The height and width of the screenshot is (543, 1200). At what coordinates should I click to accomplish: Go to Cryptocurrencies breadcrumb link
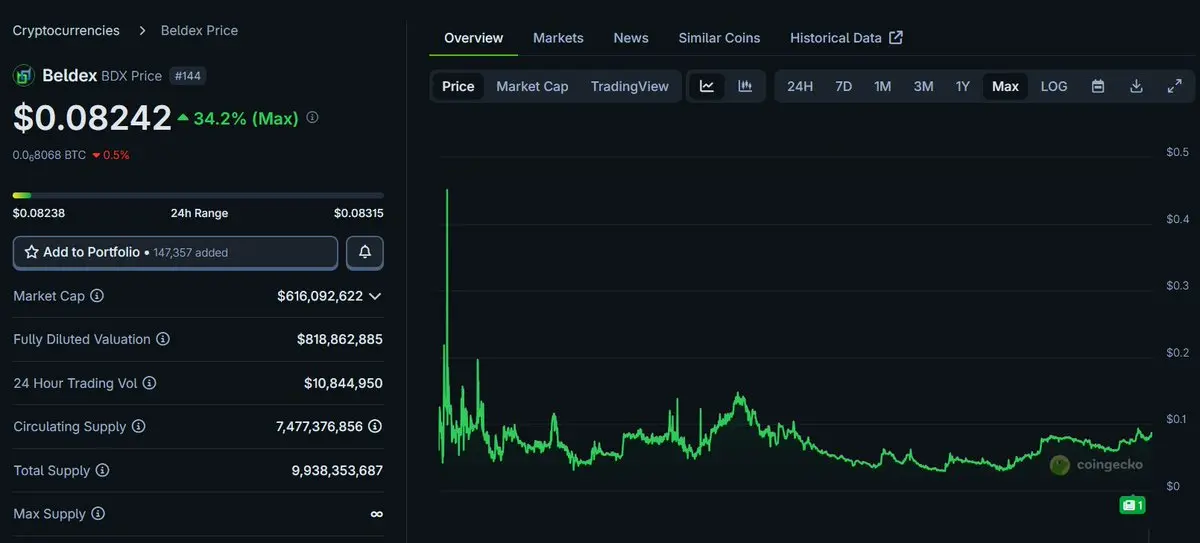coord(66,30)
